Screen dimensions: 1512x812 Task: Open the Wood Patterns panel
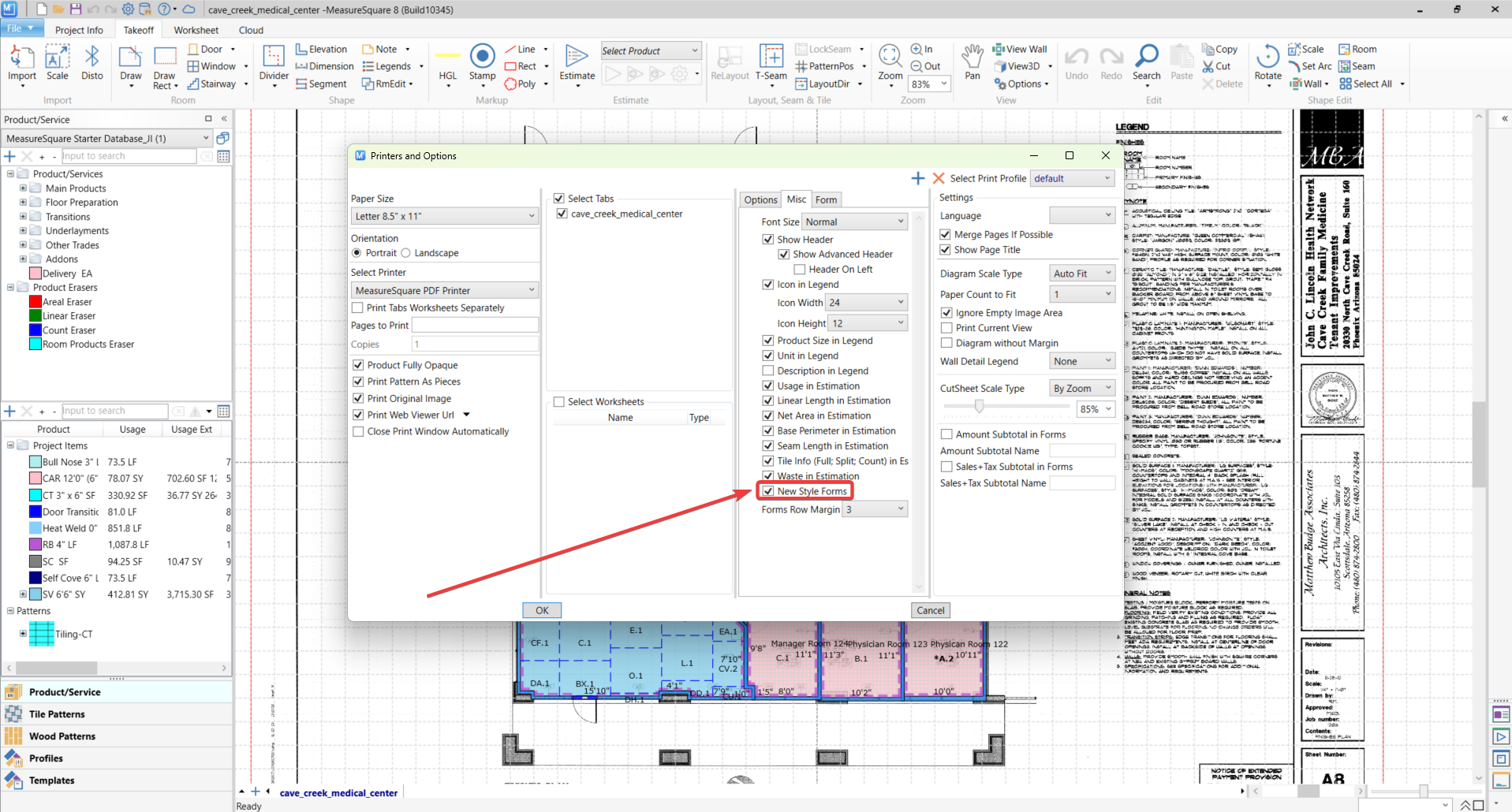point(117,736)
